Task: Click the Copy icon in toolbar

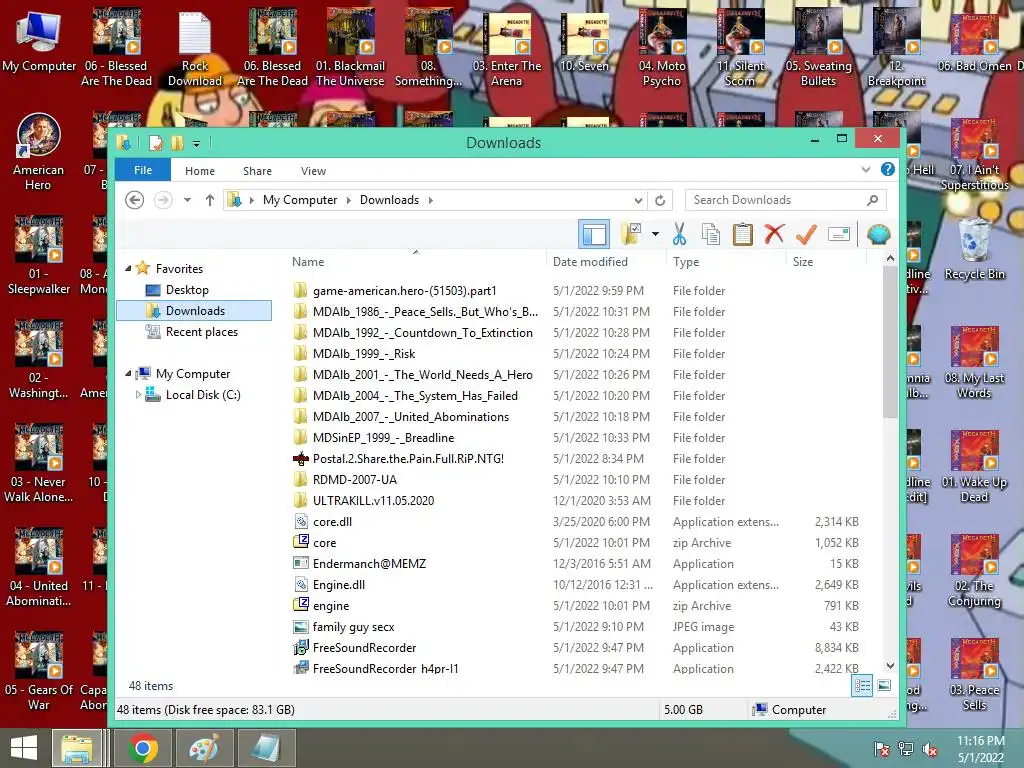Action: pos(711,234)
